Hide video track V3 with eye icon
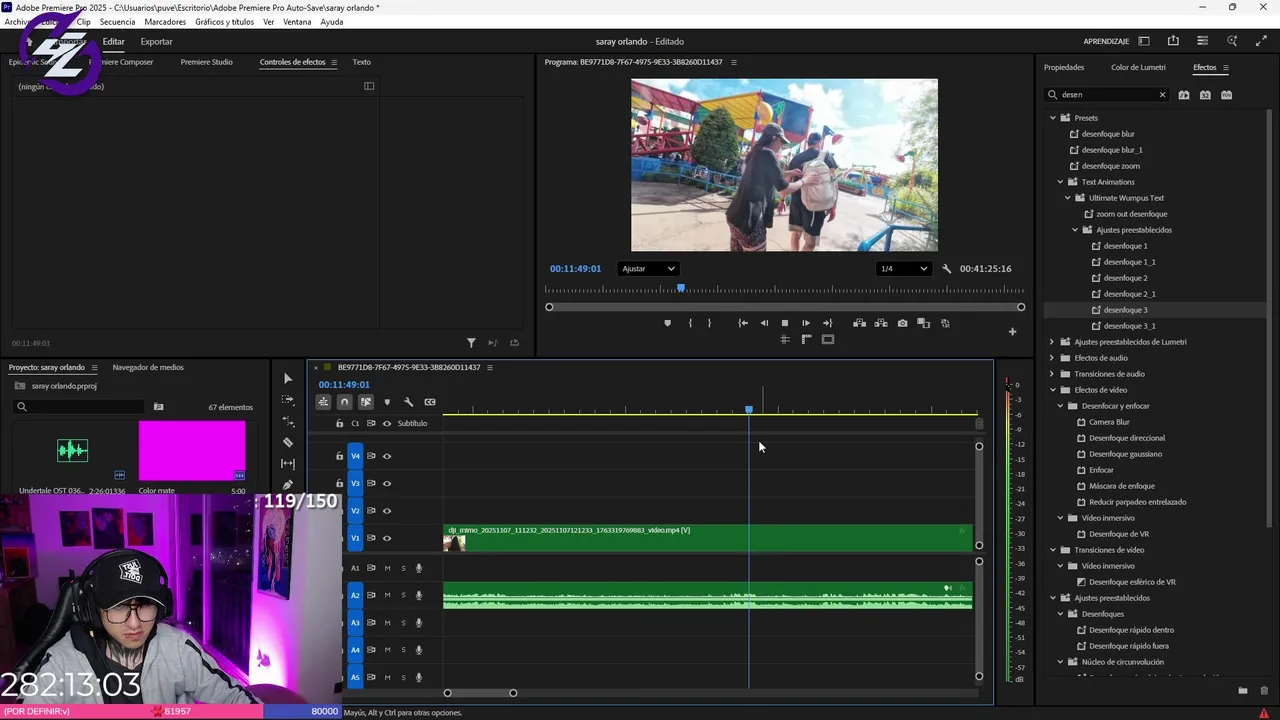This screenshot has width=1280, height=720. [387, 484]
